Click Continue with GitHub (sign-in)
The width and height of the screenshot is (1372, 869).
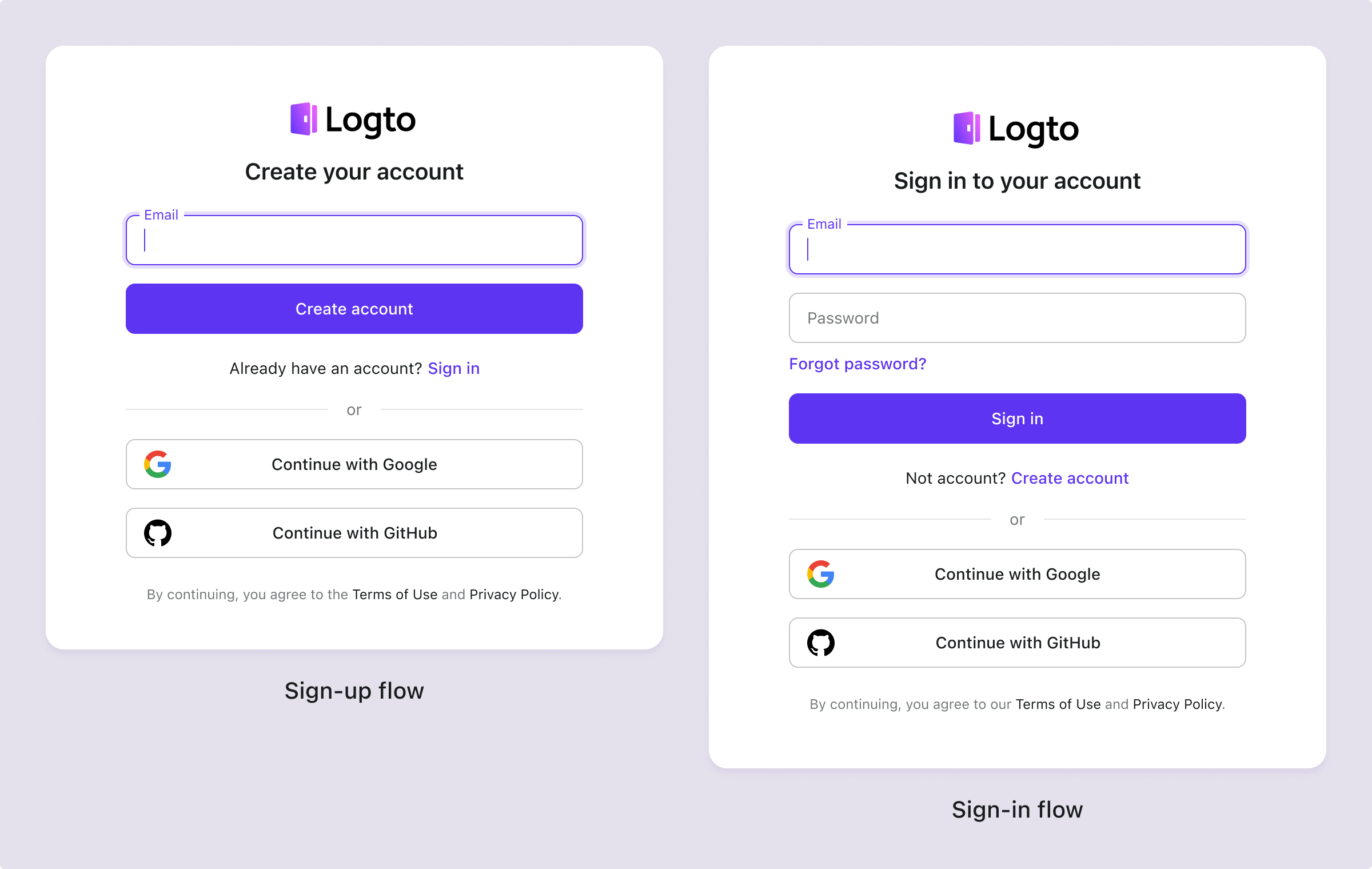1017,642
